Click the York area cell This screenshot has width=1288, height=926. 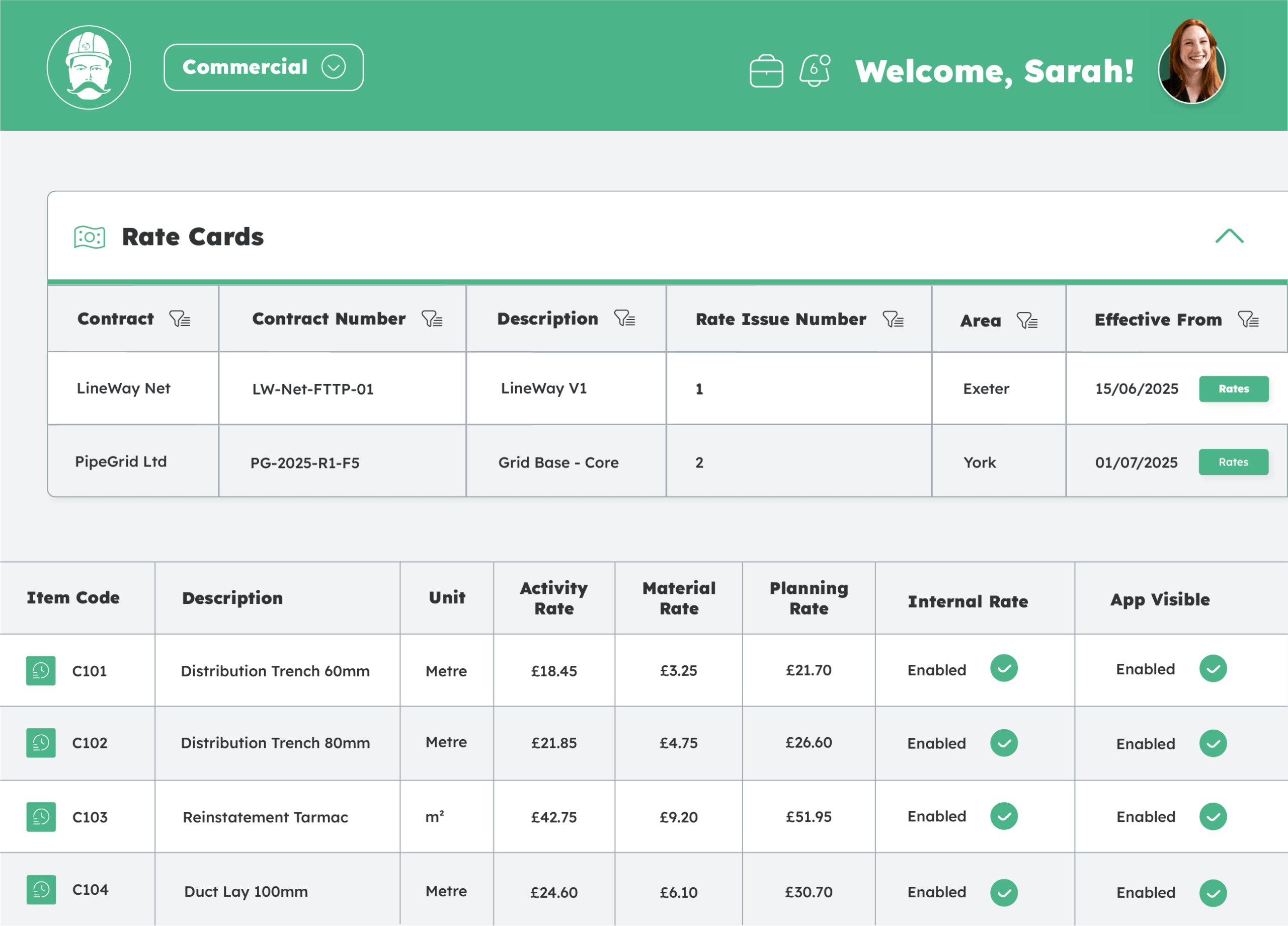tap(999, 461)
